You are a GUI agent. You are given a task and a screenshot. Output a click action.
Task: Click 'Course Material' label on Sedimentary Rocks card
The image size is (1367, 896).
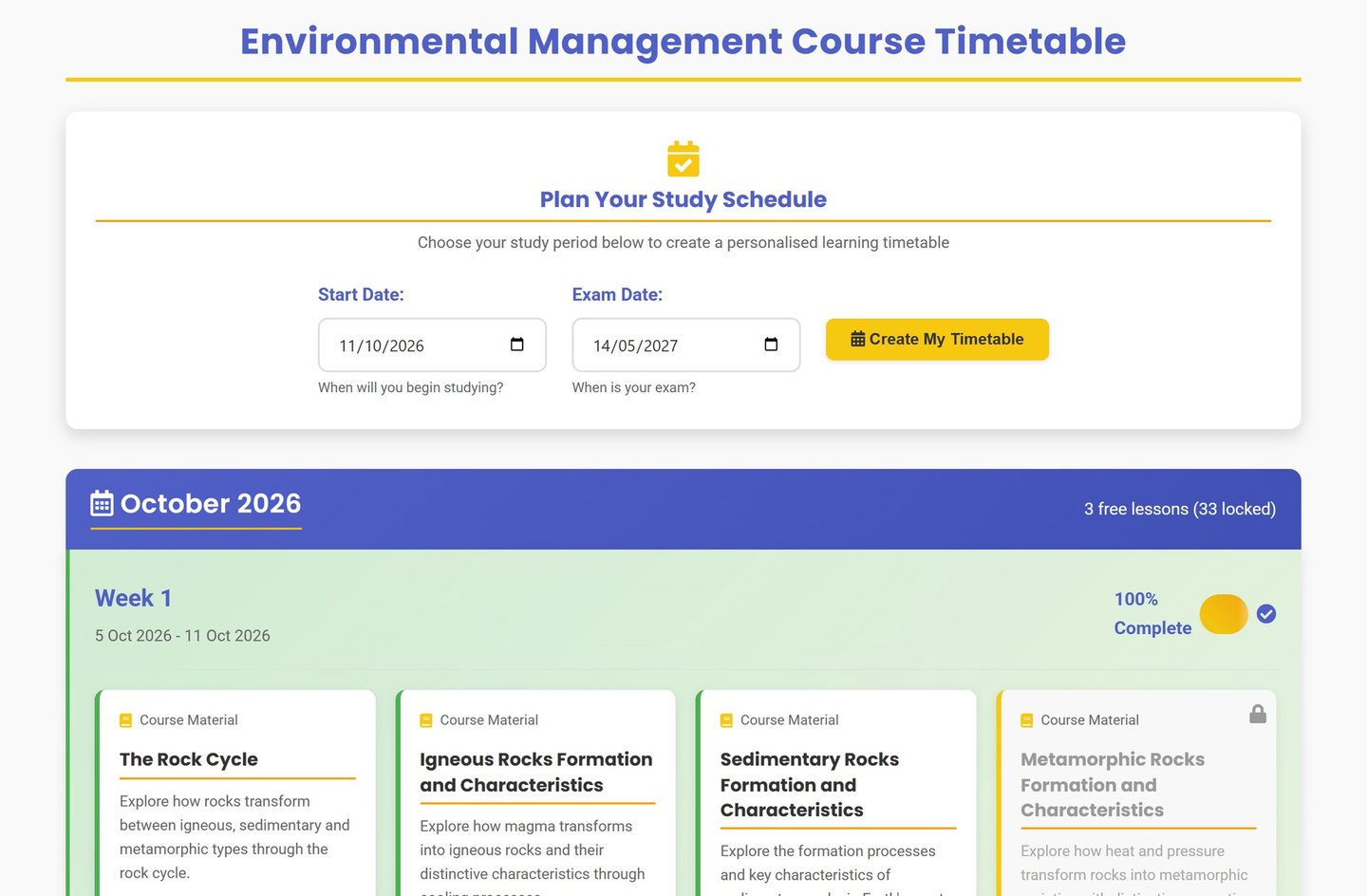click(790, 720)
